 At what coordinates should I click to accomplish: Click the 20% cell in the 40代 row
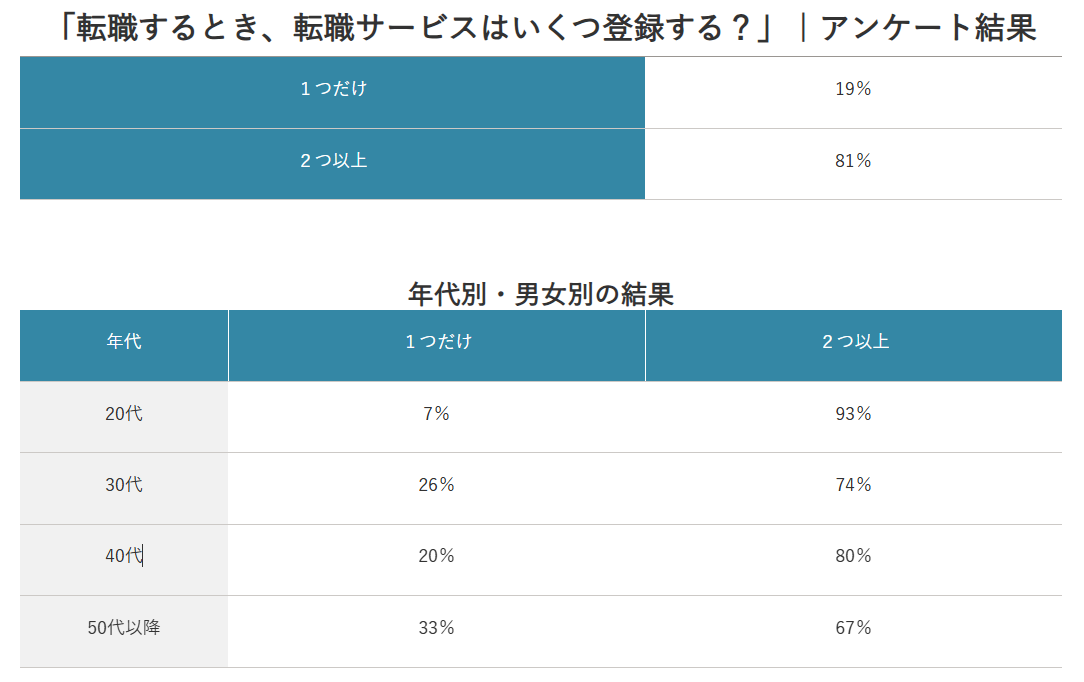point(436,556)
